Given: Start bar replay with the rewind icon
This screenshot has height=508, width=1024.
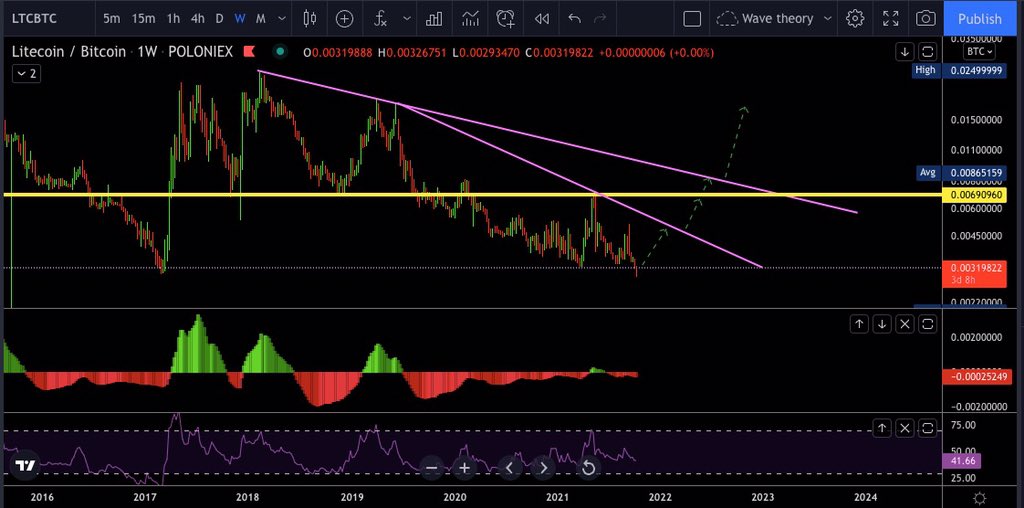Looking at the screenshot, I should click(x=541, y=19).
